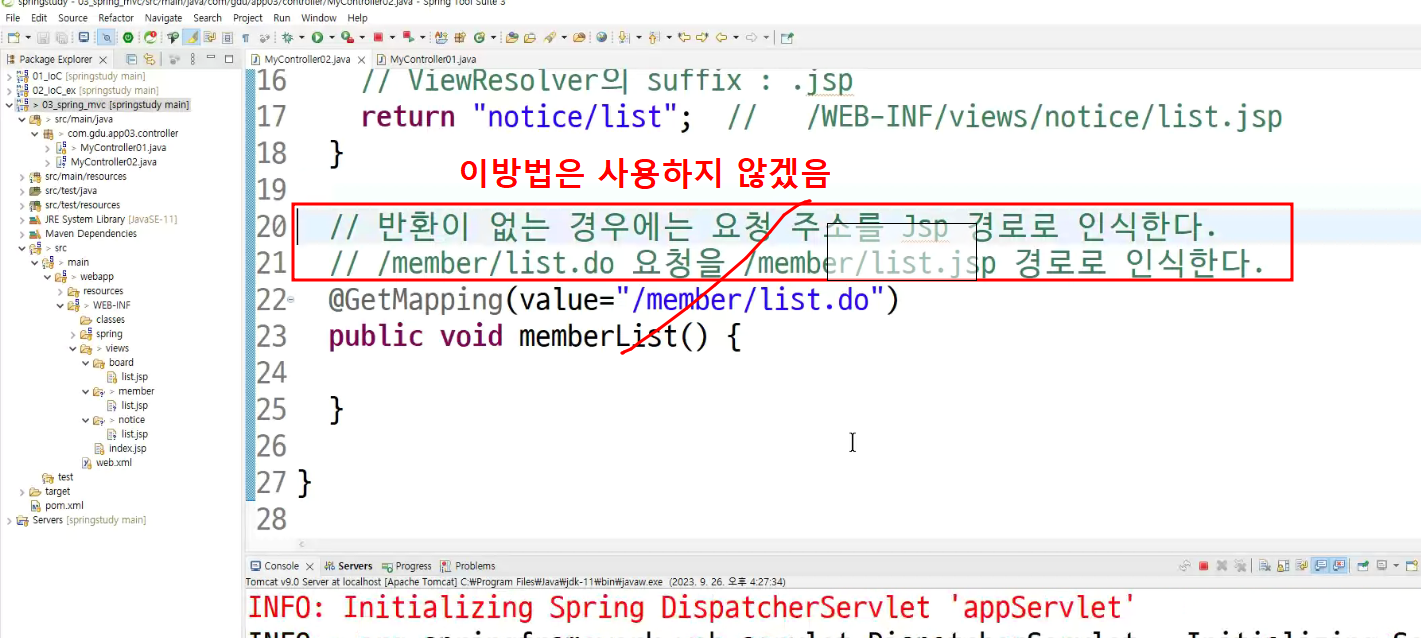This screenshot has height=638, width=1421.
Task: Expand the target folder node
Action: tap(23, 491)
